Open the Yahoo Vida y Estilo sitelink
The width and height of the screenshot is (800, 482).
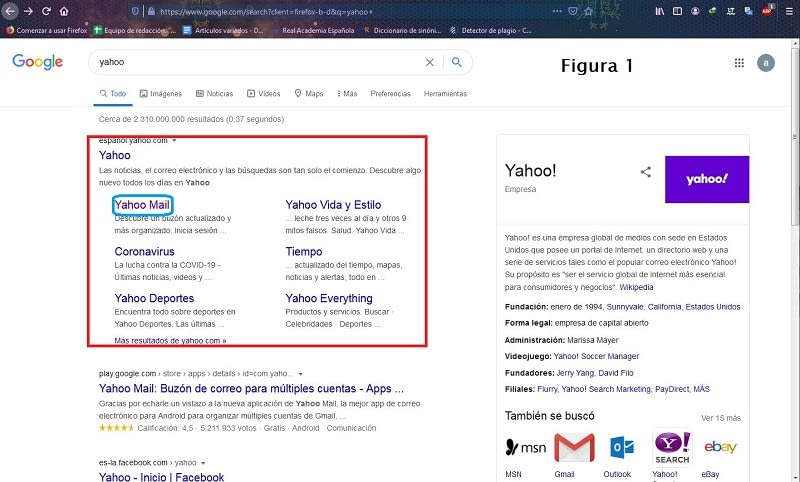coord(333,205)
